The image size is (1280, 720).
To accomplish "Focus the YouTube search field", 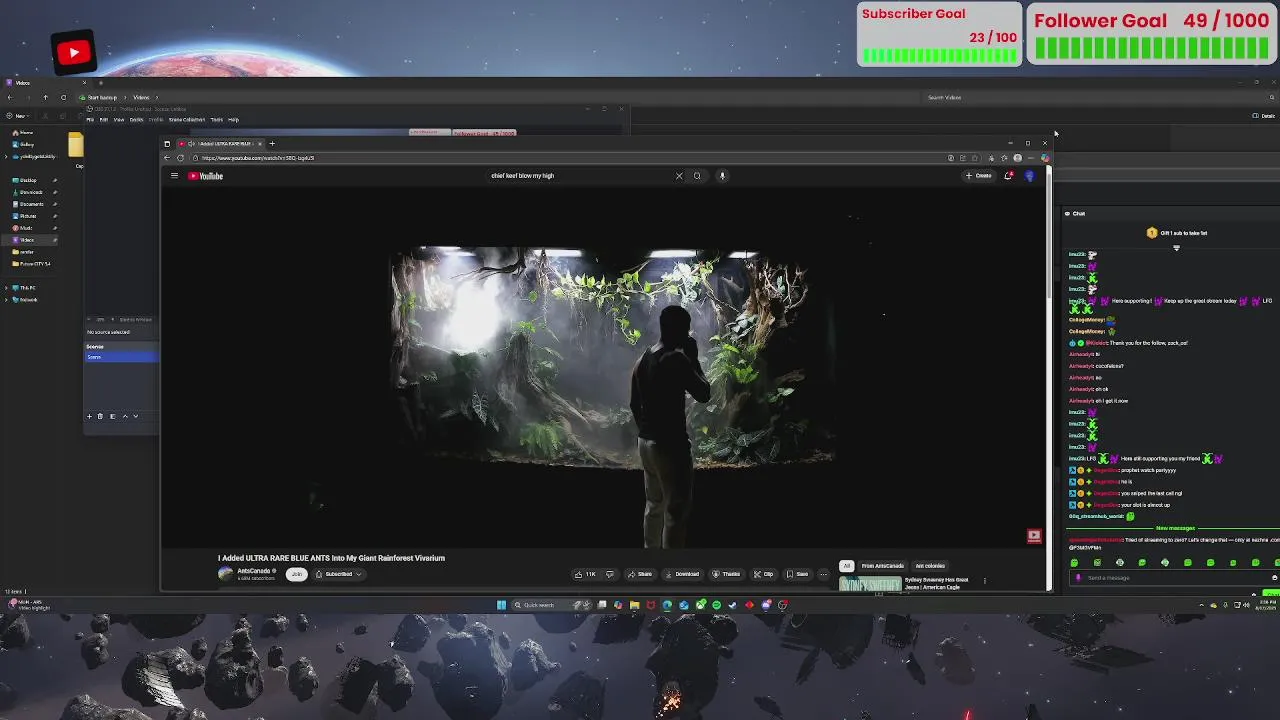I will click(x=580, y=176).
